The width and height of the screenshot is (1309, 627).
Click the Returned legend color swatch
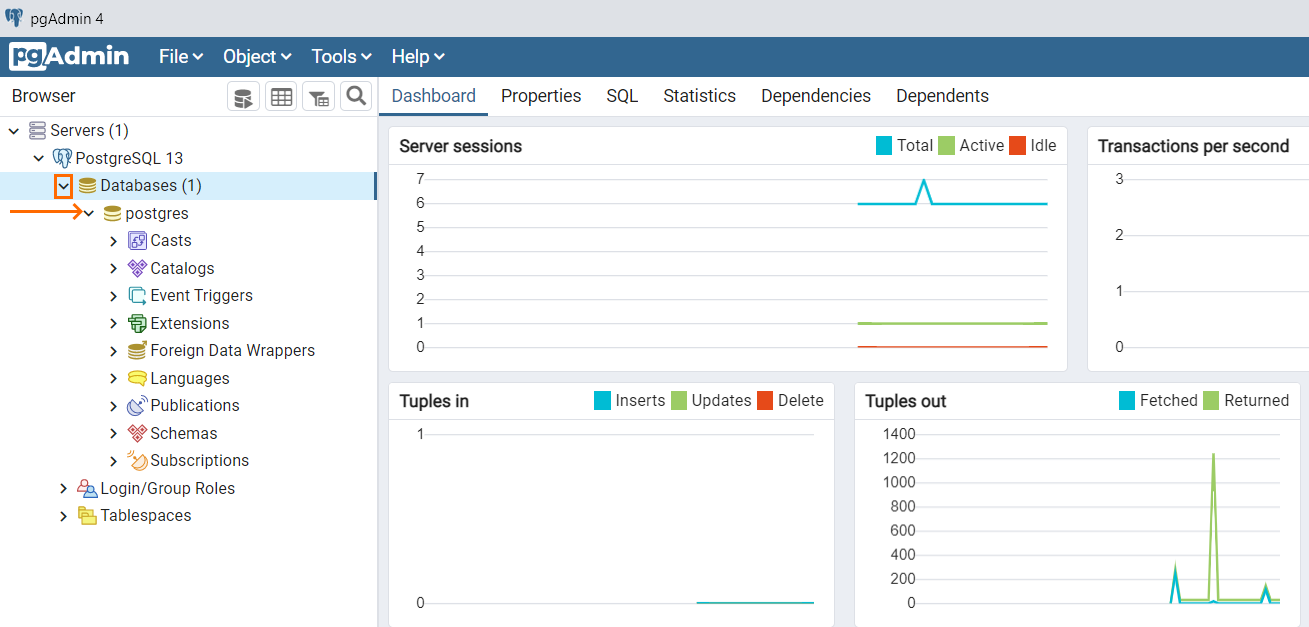tap(1212, 401)
